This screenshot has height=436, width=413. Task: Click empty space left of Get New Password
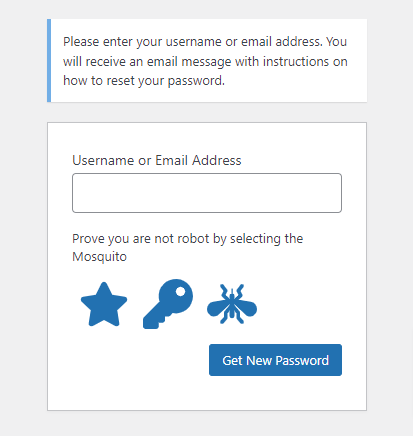[140, 360]
